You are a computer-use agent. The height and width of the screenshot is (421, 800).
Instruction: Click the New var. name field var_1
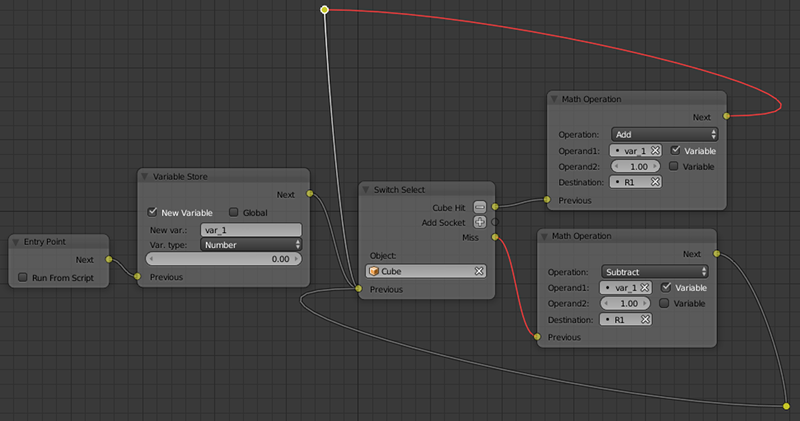coord(250,229)
